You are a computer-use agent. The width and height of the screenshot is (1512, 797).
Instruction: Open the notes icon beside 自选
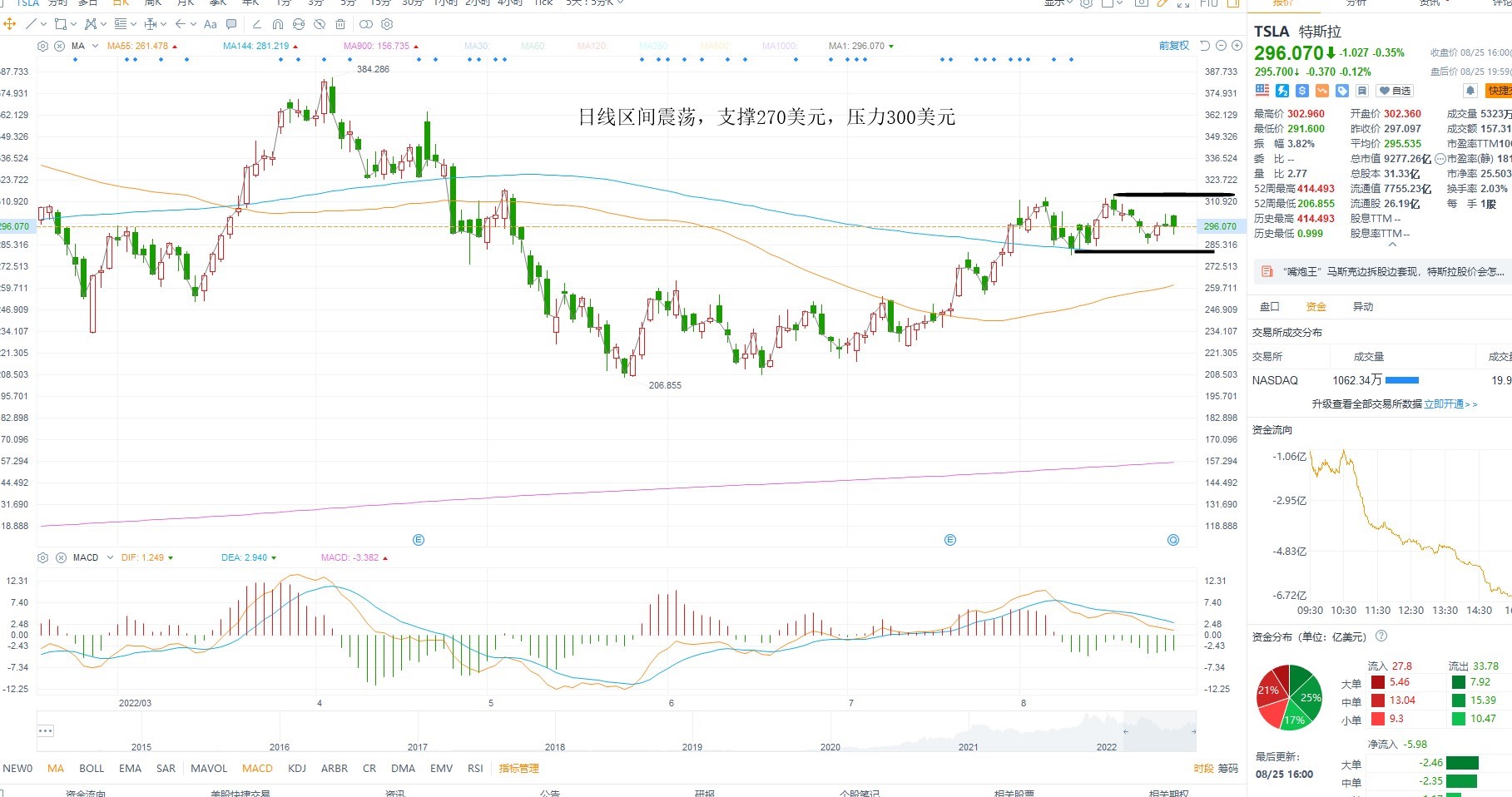tap(1362, 90)
